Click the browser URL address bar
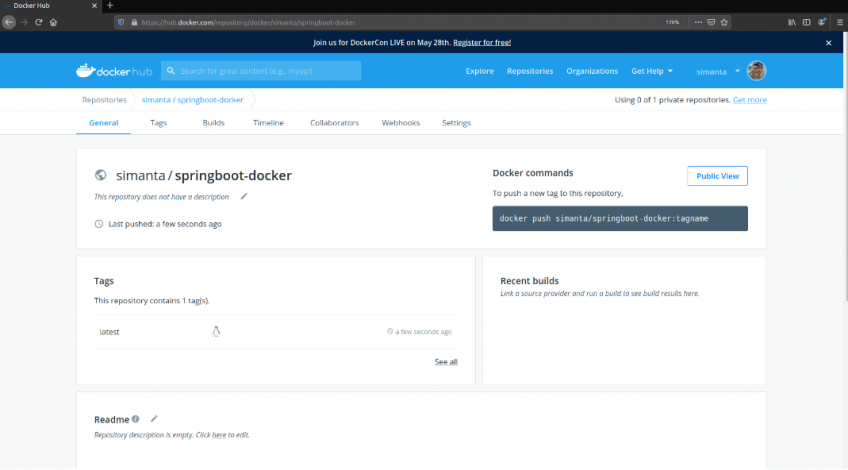 (400, 22)
